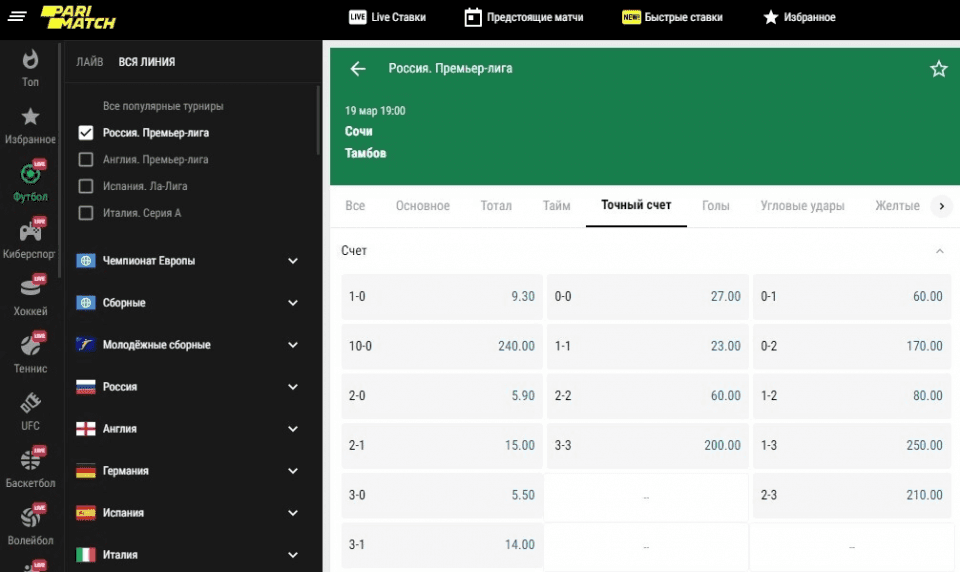Select the Хоккей puck icon
This screenshot has height=572, width=960.
pyautogui.click(x=30, y=289)
